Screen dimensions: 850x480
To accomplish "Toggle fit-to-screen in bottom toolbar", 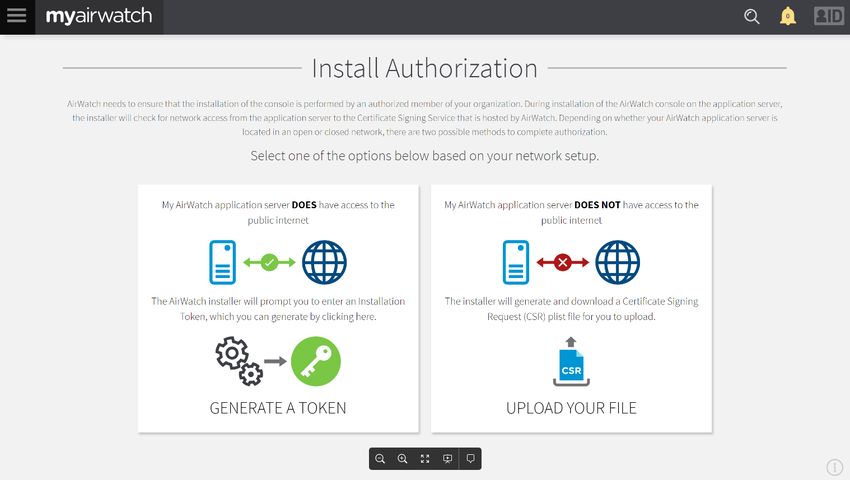I will pyautogui.click(x=425, y=459).
